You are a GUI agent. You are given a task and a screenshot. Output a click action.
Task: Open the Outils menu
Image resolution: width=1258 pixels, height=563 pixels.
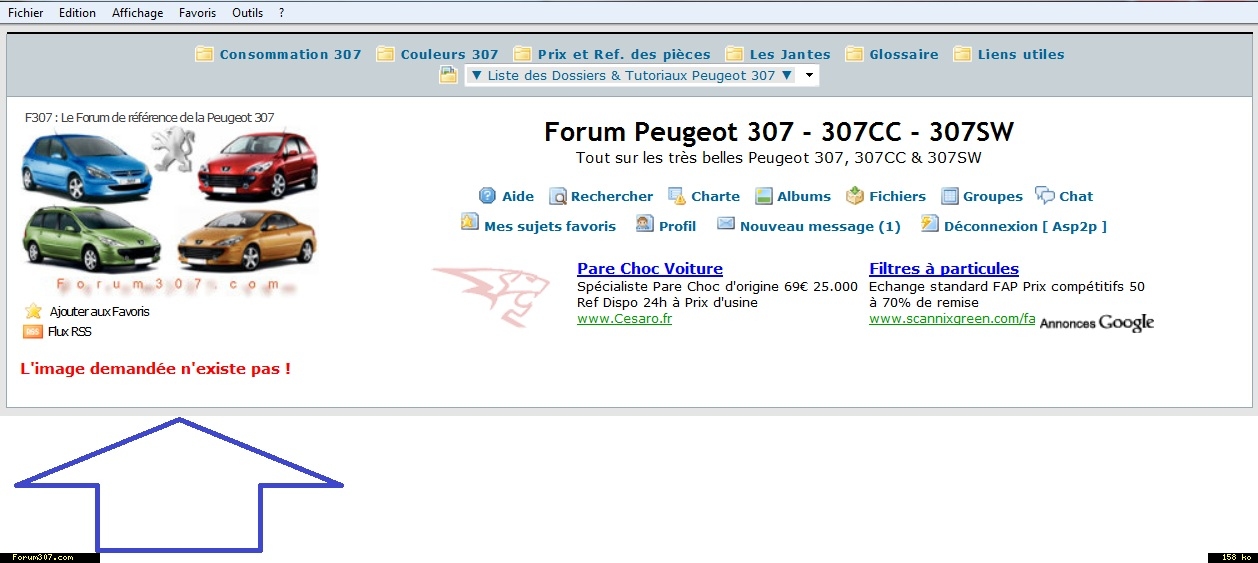click(x=247, y=13)
